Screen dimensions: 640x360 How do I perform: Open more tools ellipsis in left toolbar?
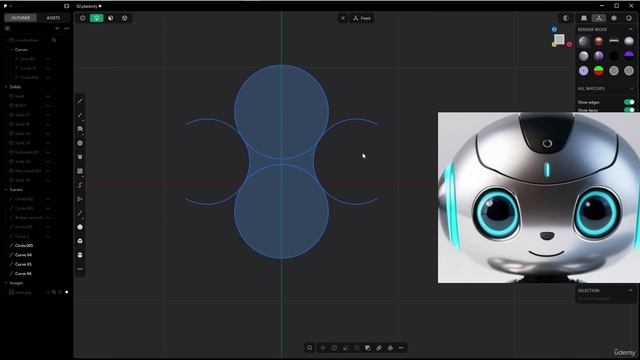coord(80,269)
